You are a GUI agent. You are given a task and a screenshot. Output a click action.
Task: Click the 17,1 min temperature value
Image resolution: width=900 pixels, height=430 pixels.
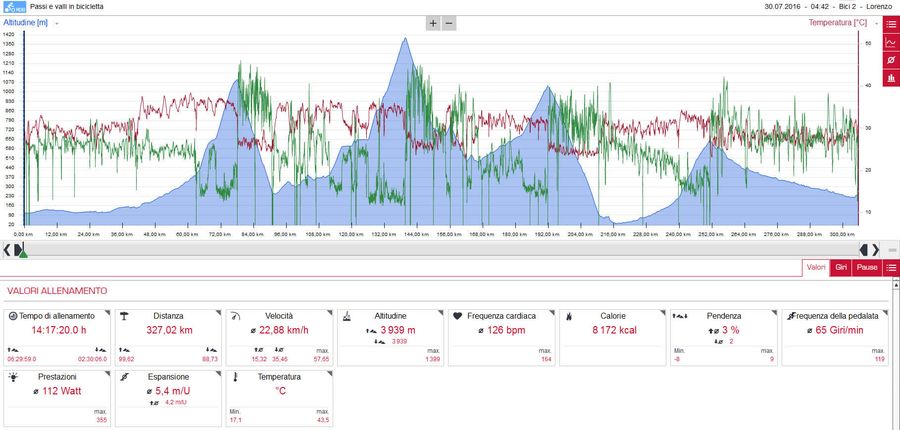(235, 420)
